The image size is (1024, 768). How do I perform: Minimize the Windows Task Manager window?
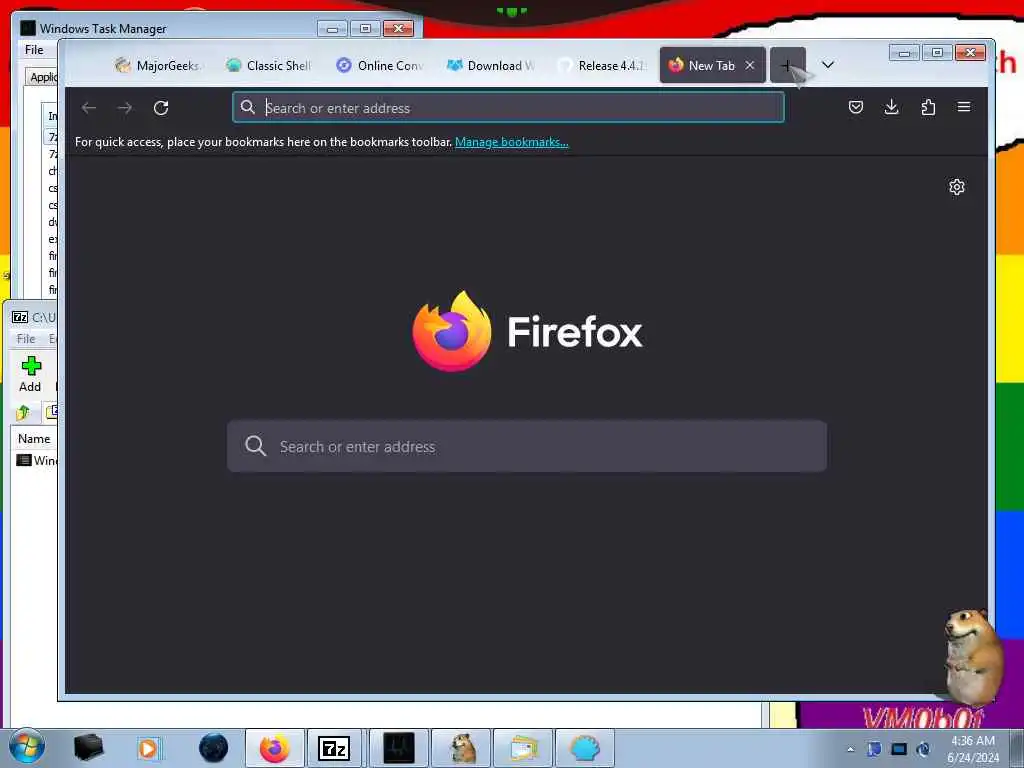[x=332, y=29]
